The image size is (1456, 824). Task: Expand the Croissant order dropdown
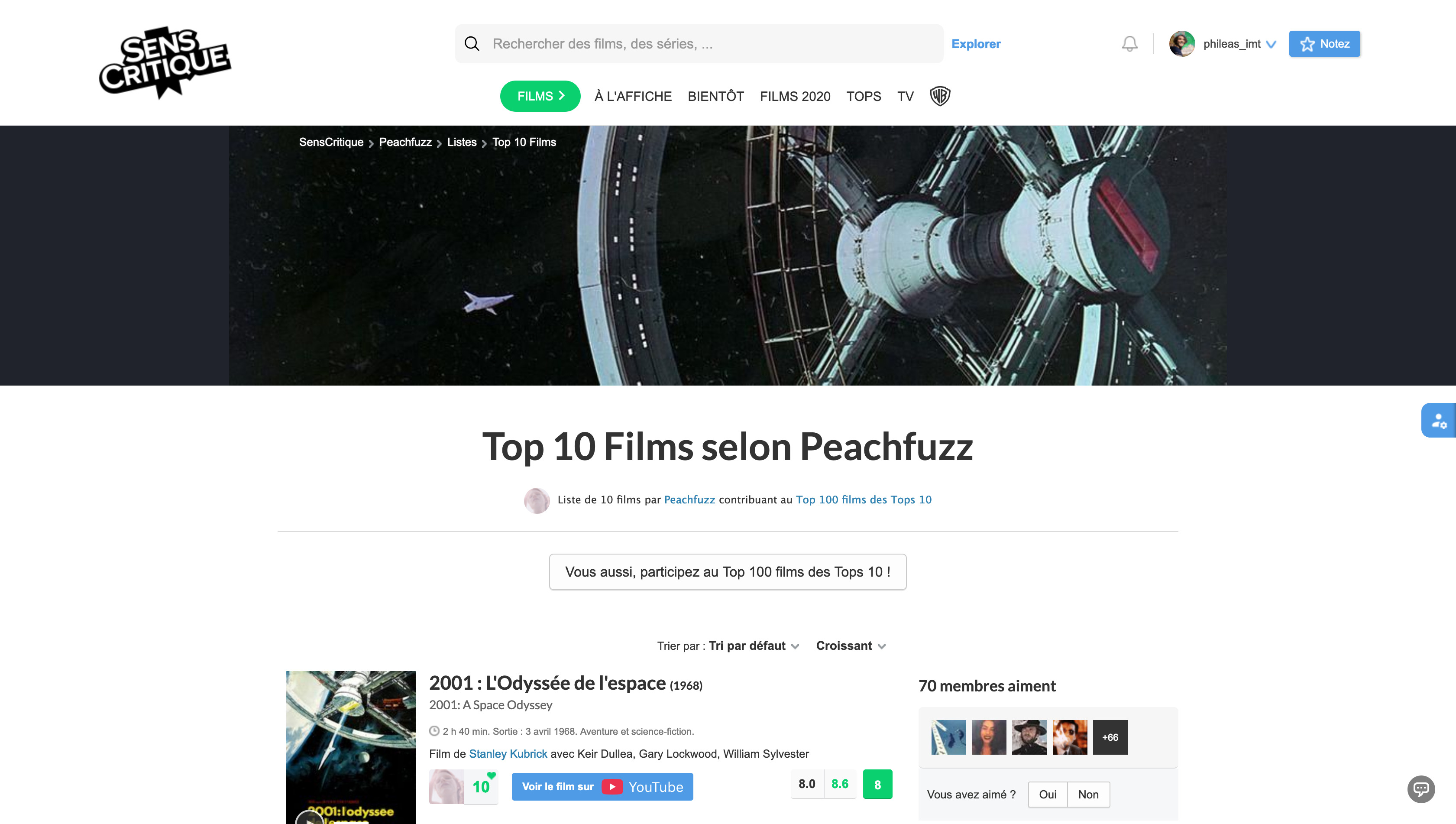[x=850, y=646]
